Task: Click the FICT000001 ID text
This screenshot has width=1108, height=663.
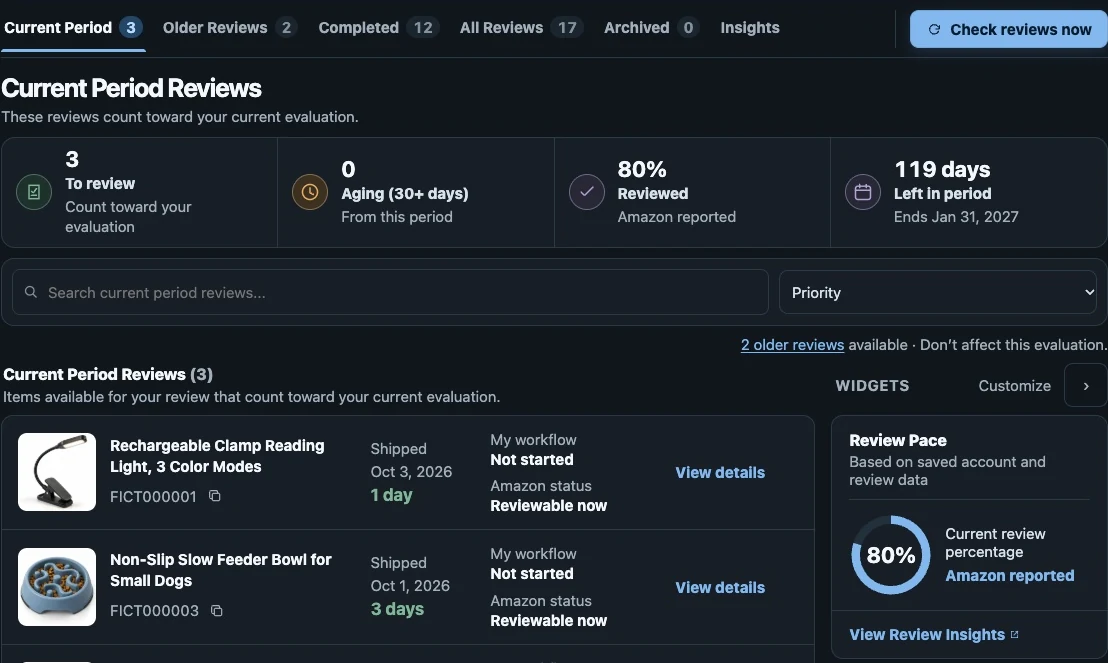Action: point(153,497)
